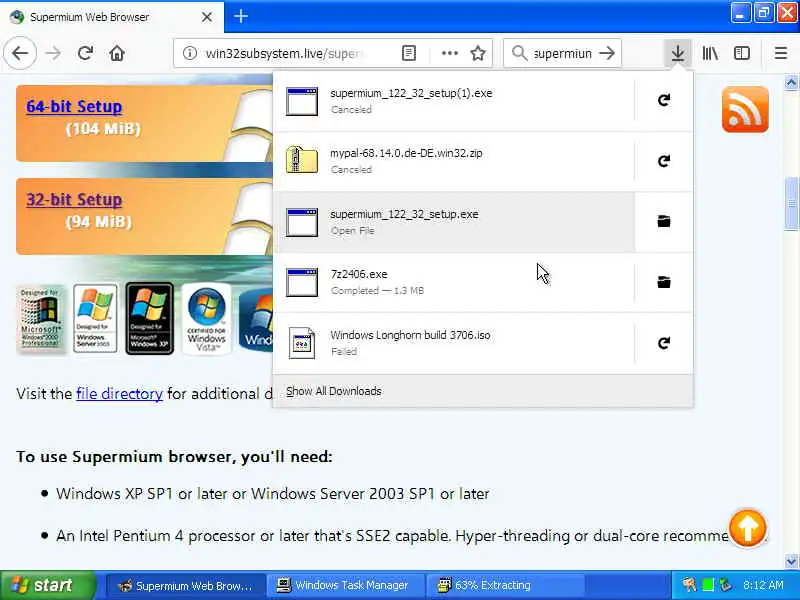This screenshot has width=800, height=600.
Task: Click the search magnifier icon
Action: point(519,53)
